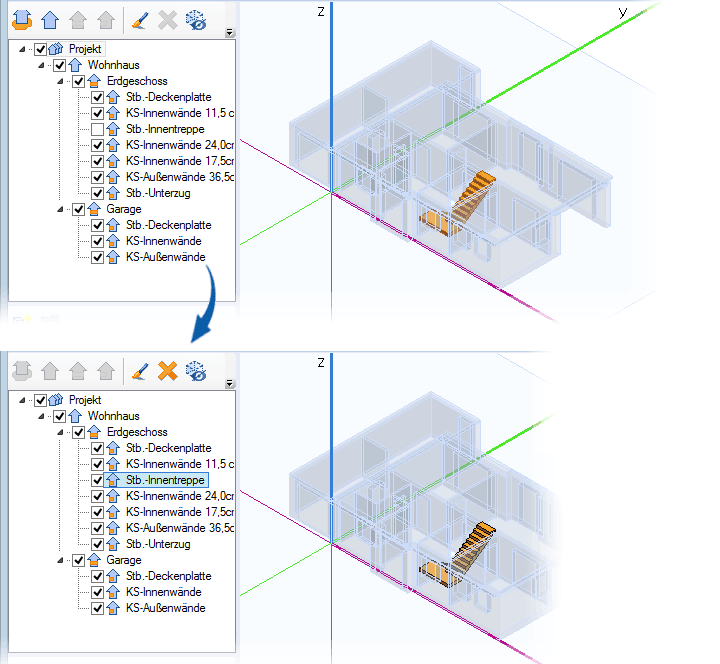
Task: Click the KS-Außenwände 36,5 icon in lower tree
Action: pos(113,528)
